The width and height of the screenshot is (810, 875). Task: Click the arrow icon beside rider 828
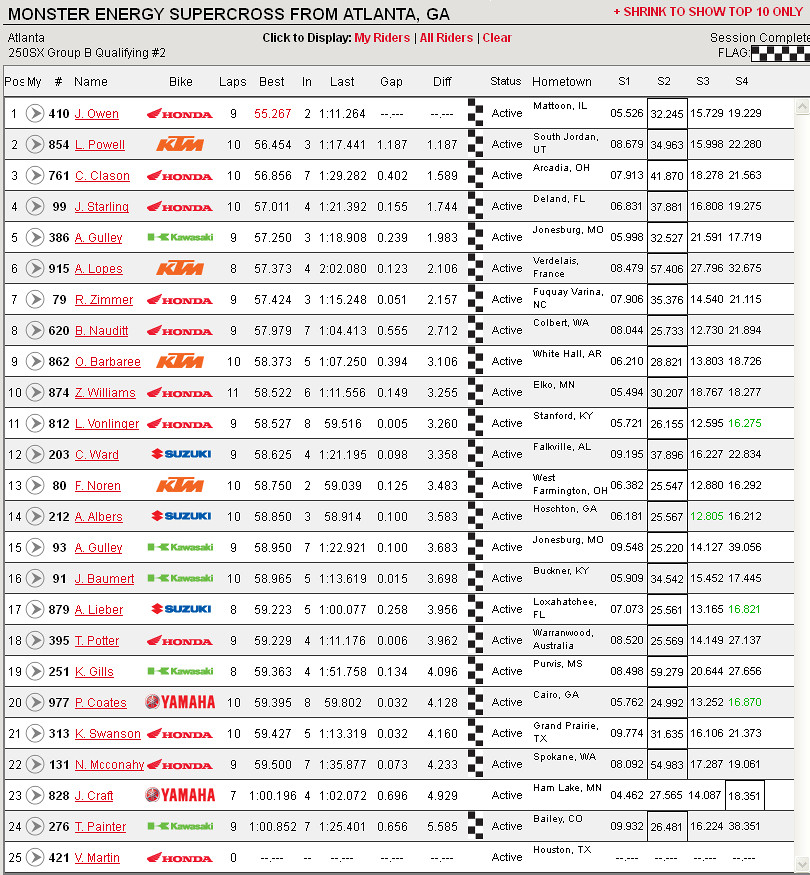[35, 795]
